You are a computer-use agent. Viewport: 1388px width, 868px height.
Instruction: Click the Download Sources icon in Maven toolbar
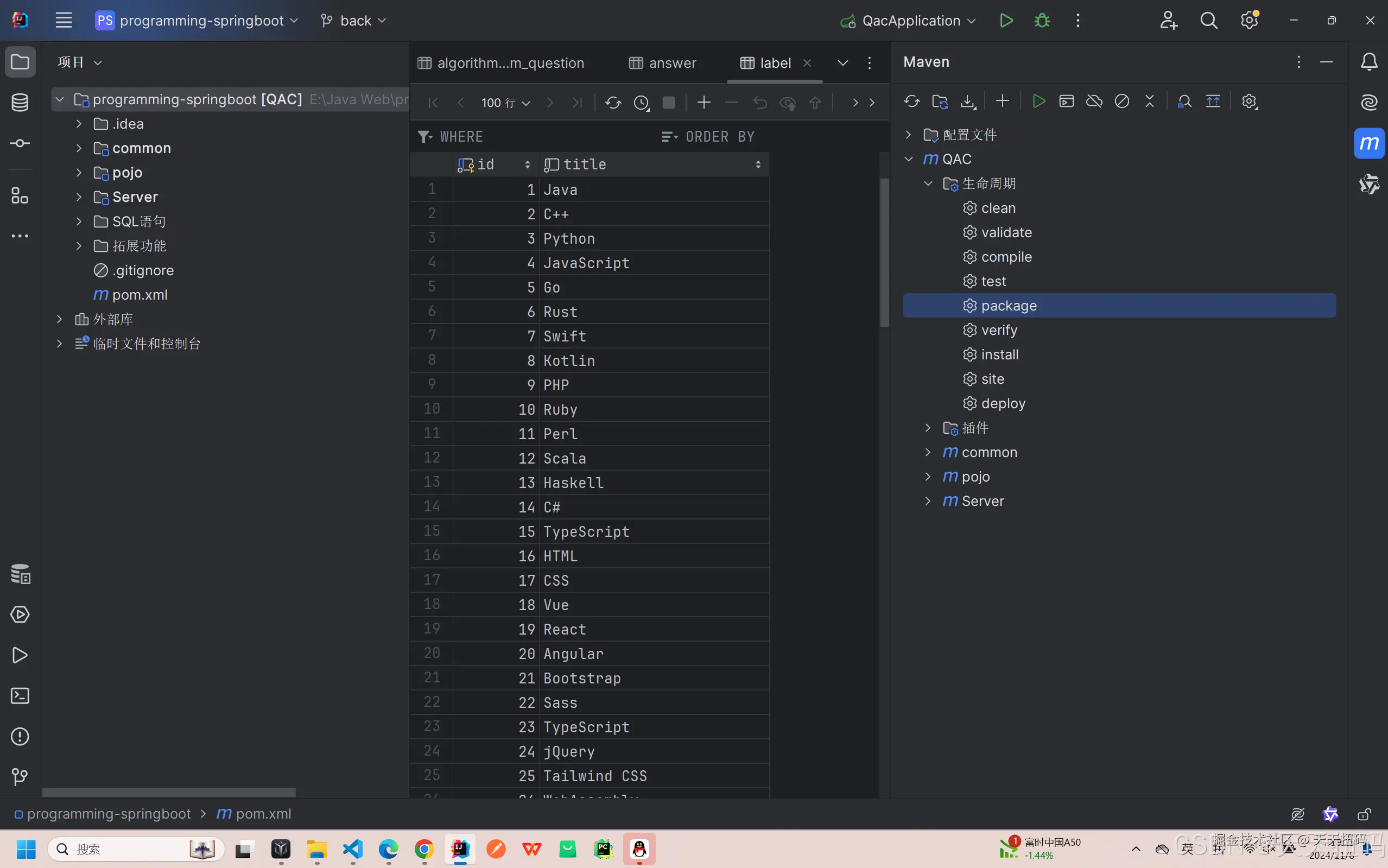[x=968, y=102]
